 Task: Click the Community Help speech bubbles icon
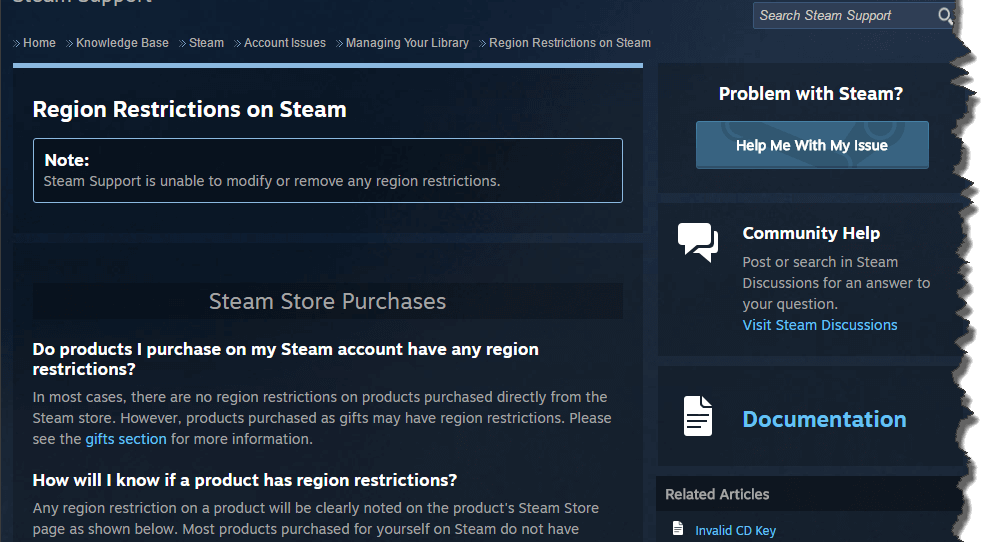698,242
